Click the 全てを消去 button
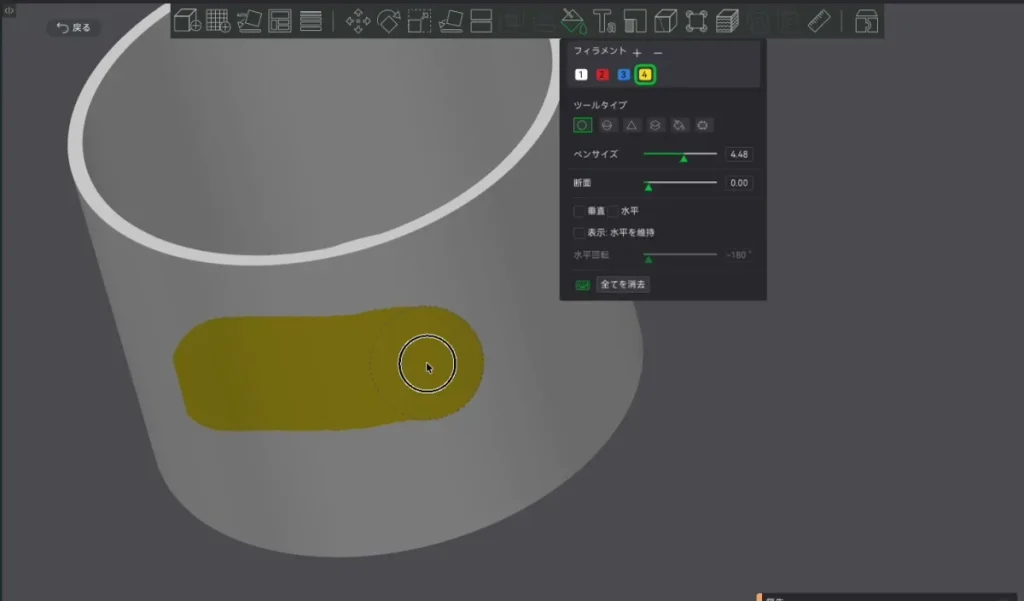This screenshot has width=1024, height=601. tap(622, 284)
